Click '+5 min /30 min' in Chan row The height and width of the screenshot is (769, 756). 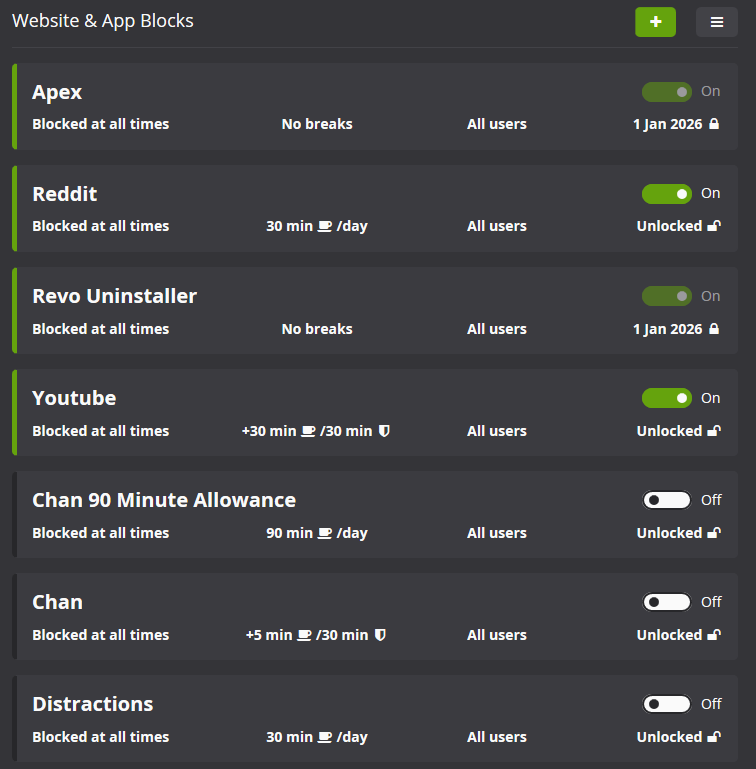point(316,635)
